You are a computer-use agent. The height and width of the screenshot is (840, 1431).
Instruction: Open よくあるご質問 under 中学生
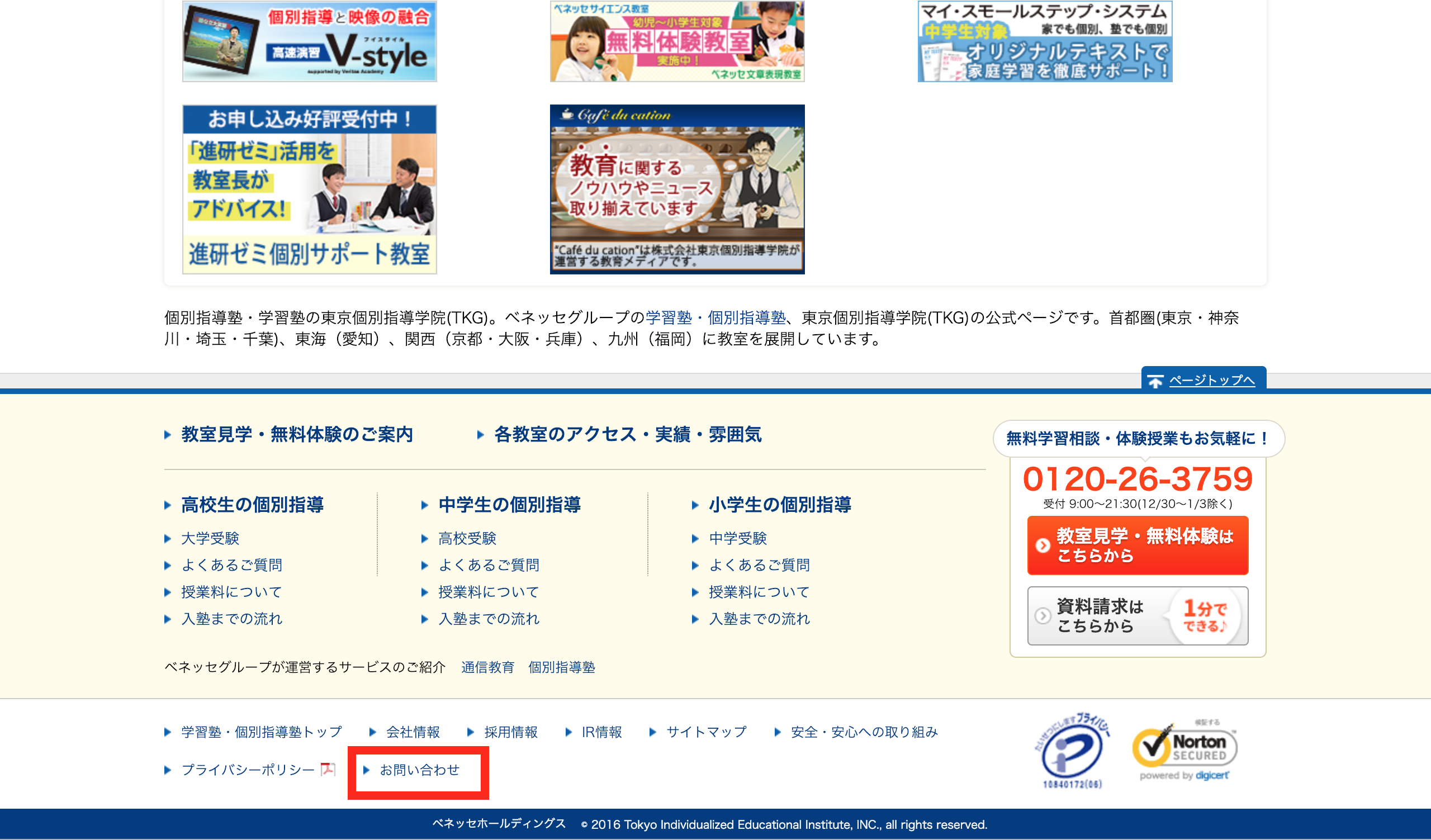[489, 564]
